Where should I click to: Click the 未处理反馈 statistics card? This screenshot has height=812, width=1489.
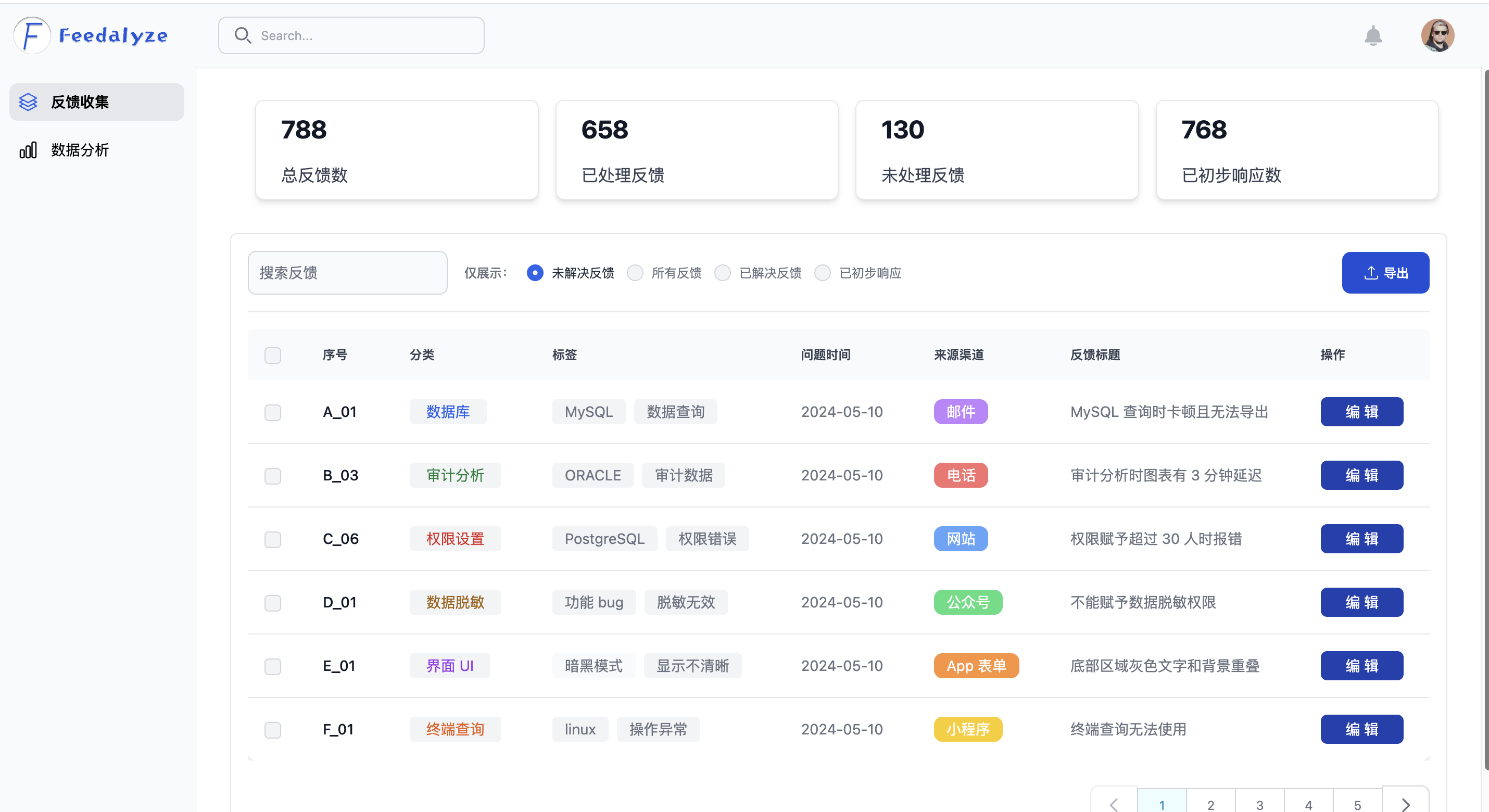point(996,150)
